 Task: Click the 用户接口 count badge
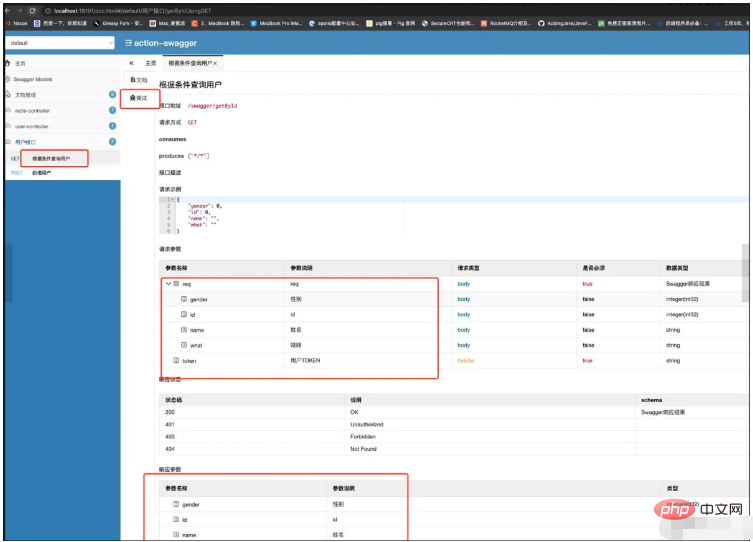(112, 142)
